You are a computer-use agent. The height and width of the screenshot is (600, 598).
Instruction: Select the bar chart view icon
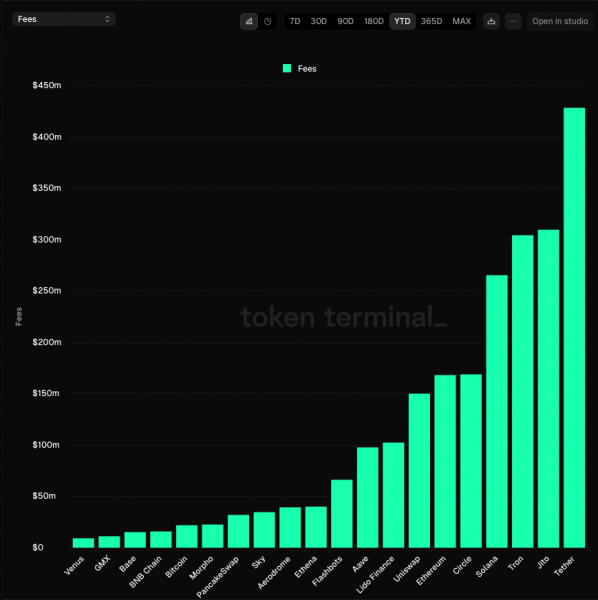tap(249, 21)
